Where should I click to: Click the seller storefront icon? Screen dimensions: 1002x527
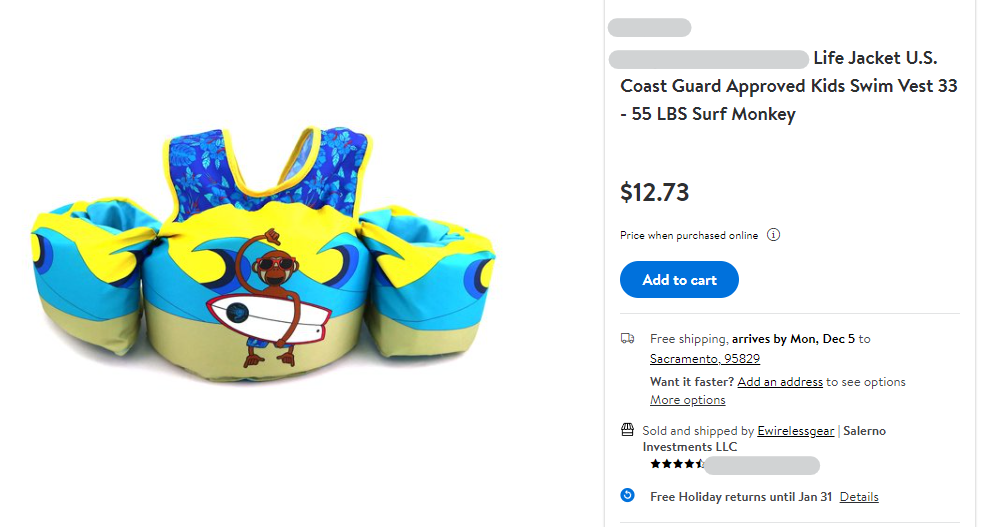tap(627, 431)
